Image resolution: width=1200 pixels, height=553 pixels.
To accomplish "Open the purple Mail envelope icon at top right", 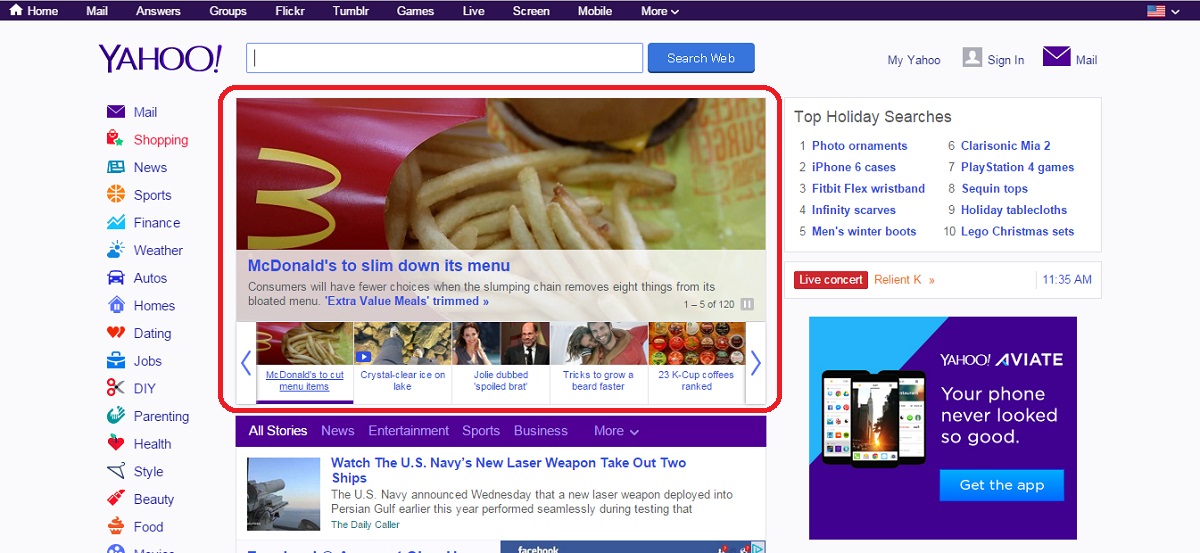I will click(1056, 56).
